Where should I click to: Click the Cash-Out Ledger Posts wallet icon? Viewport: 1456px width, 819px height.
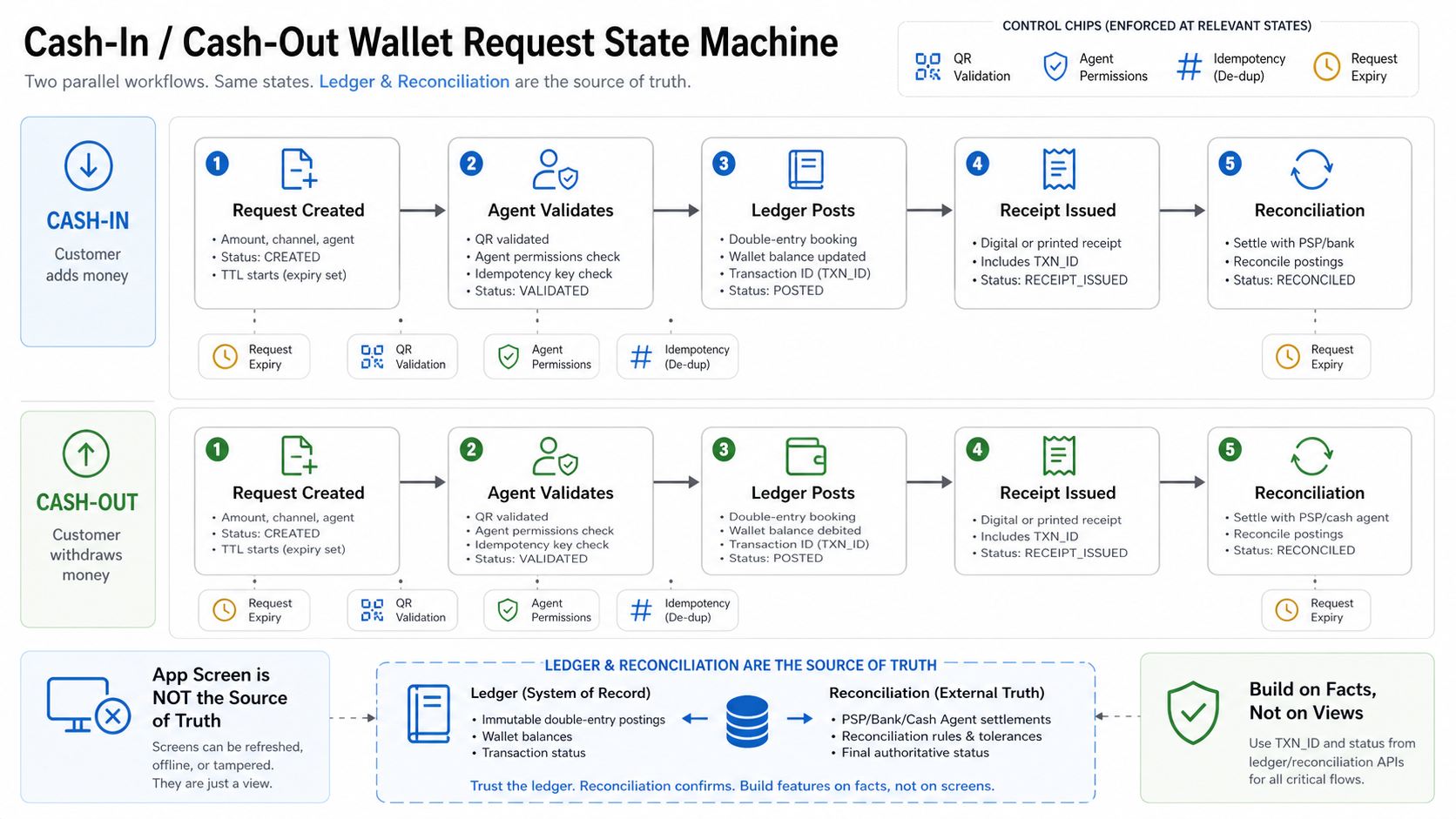pos(806,456)
